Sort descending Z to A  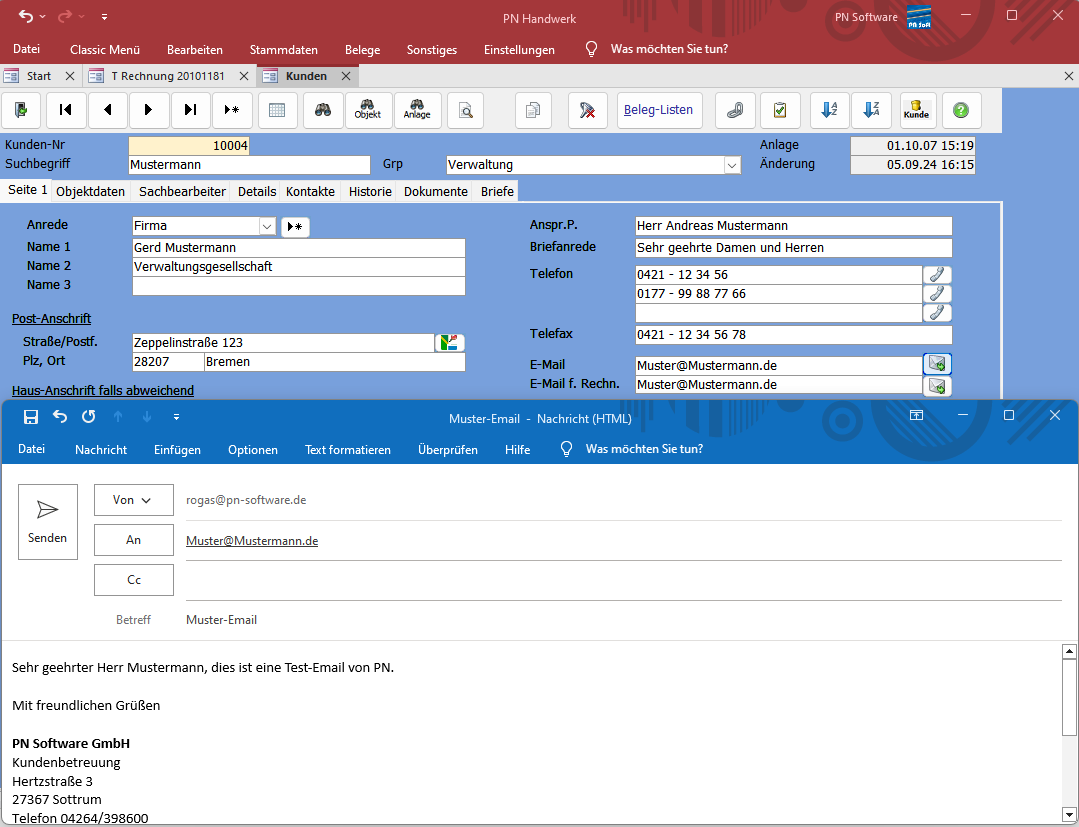click(x=871, y=110)
